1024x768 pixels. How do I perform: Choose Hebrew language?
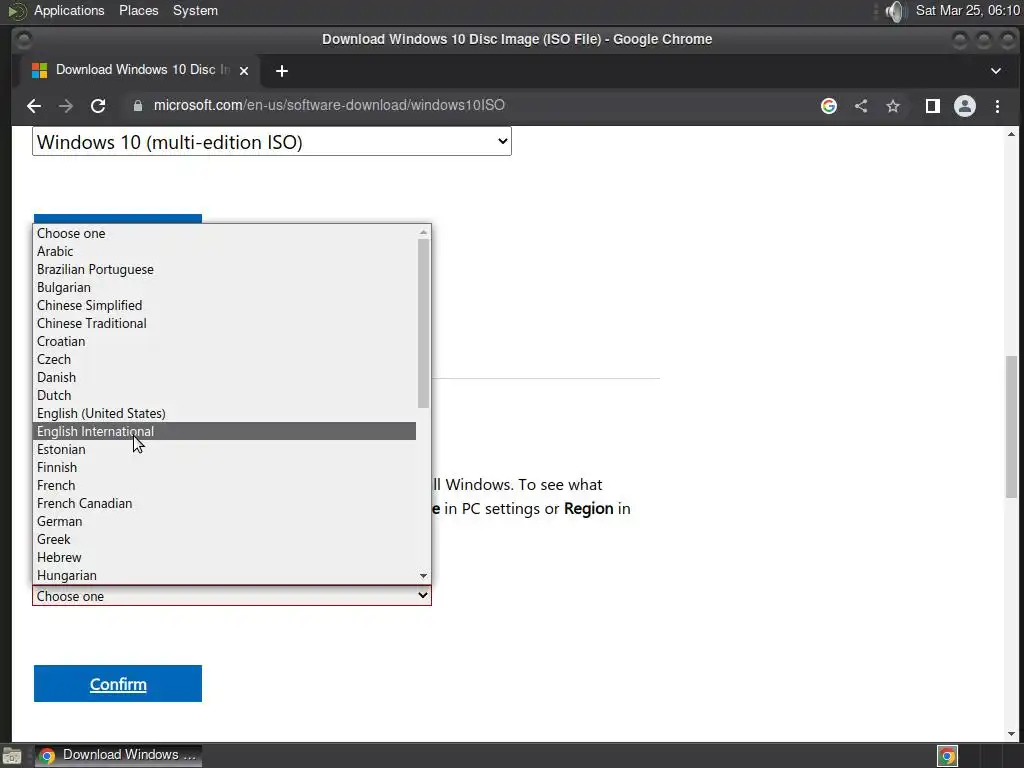[224, 557]
